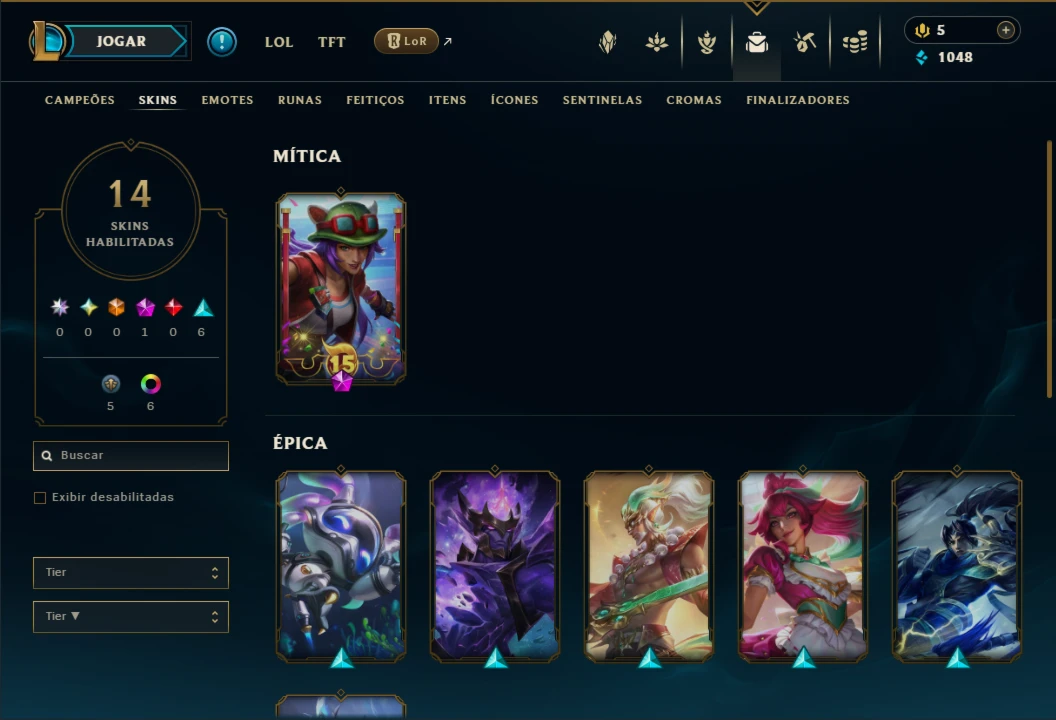
Task: Go to the TFT section
Action: tap(331, 42)
